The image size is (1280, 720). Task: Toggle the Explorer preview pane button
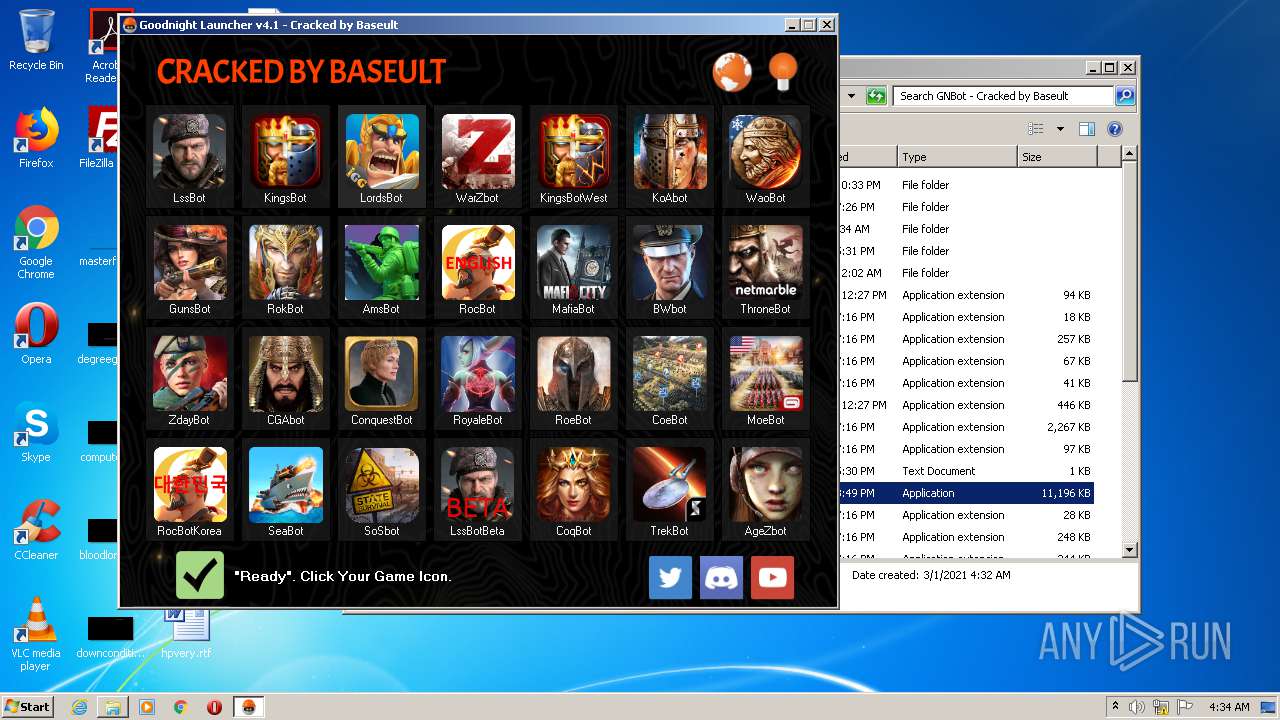coord(1087,129)
